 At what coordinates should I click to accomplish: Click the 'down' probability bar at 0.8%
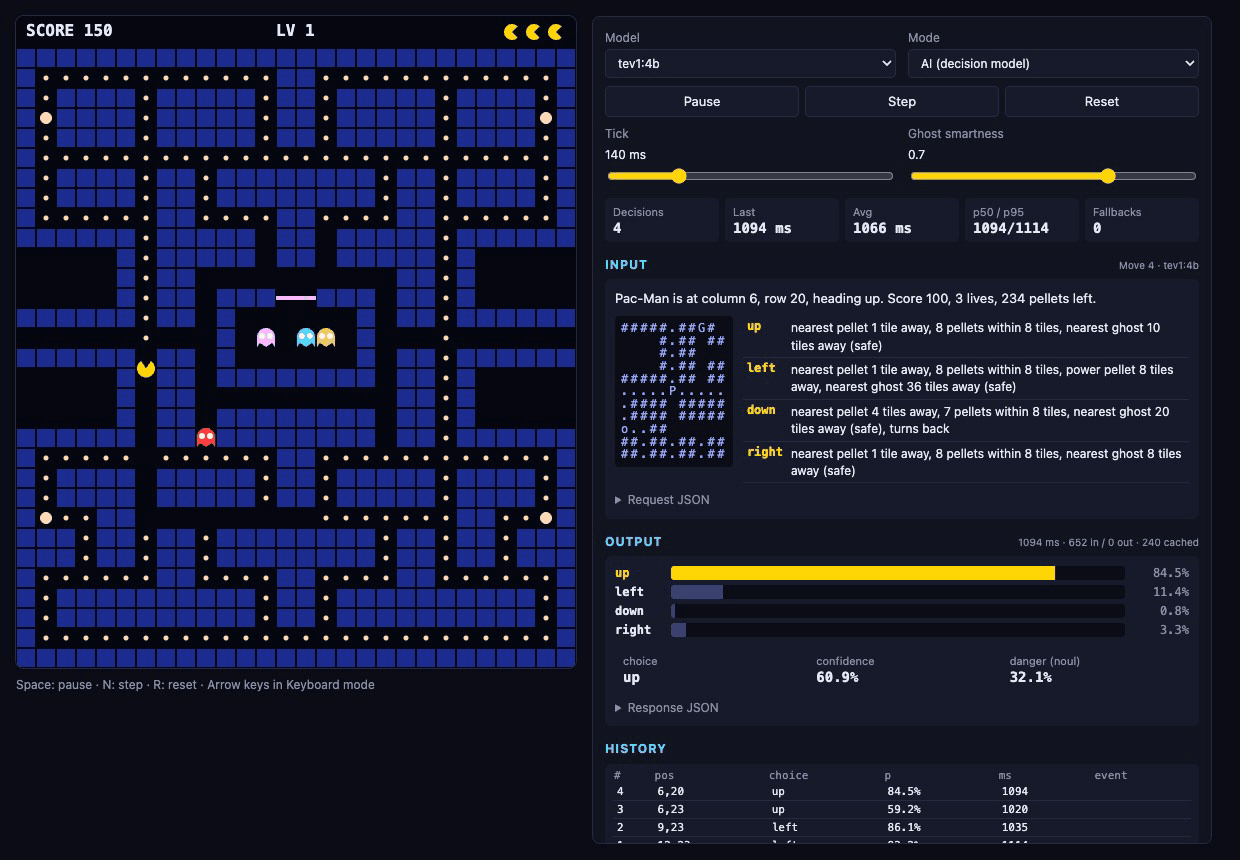point(897,611)
